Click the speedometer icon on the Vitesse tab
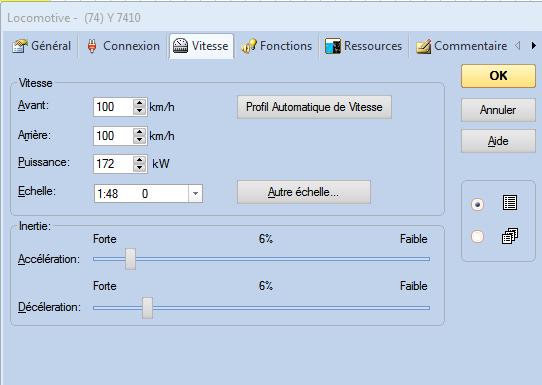The height and width of the screenshot is (385, 542). click(180, 46)
